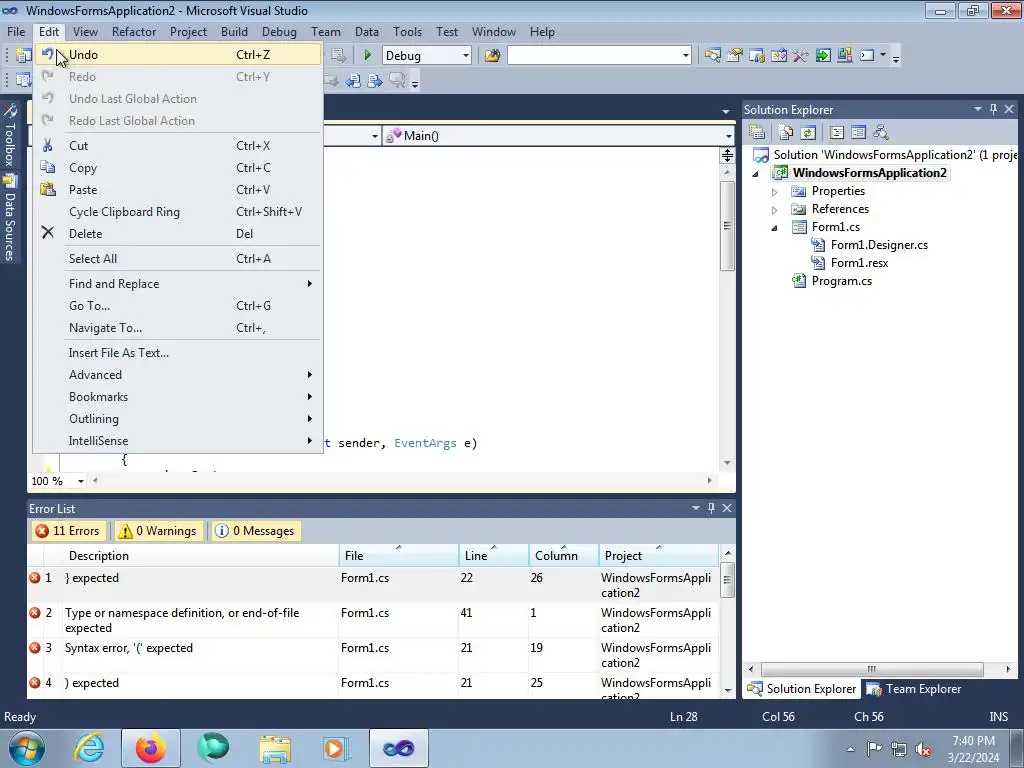This screenshot has width=1024, height=768.
Task: Select Program.cs in Solution Explorer
Action: coord(841,281)
